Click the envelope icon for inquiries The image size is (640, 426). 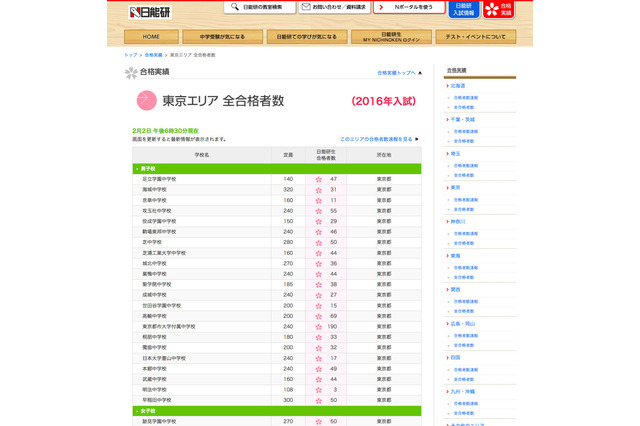pyautogui.click(x=306, y=7)
